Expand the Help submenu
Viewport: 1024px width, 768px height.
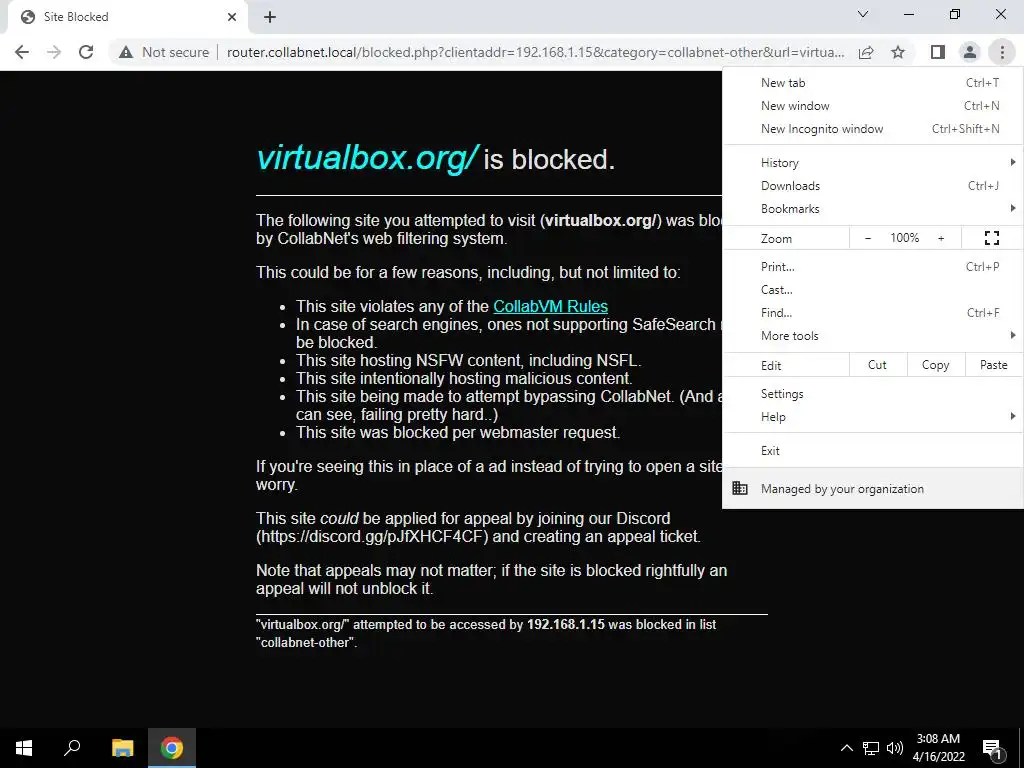(x=872, y=417)
